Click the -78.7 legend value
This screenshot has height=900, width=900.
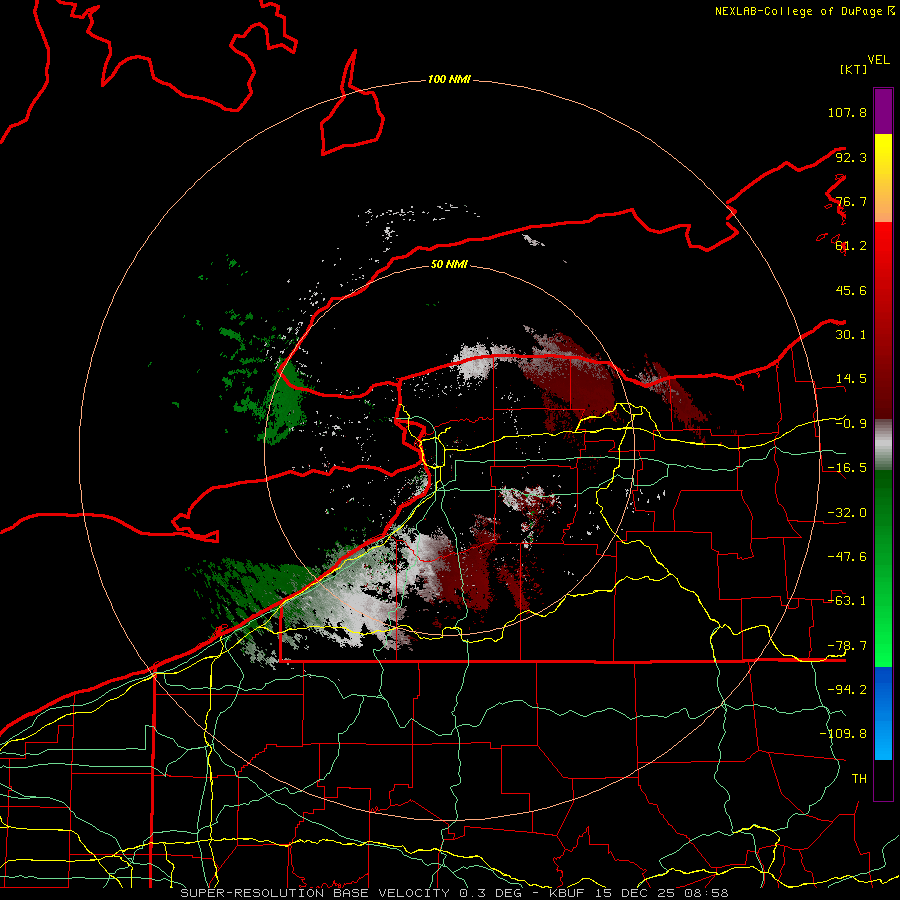point(847,646)
